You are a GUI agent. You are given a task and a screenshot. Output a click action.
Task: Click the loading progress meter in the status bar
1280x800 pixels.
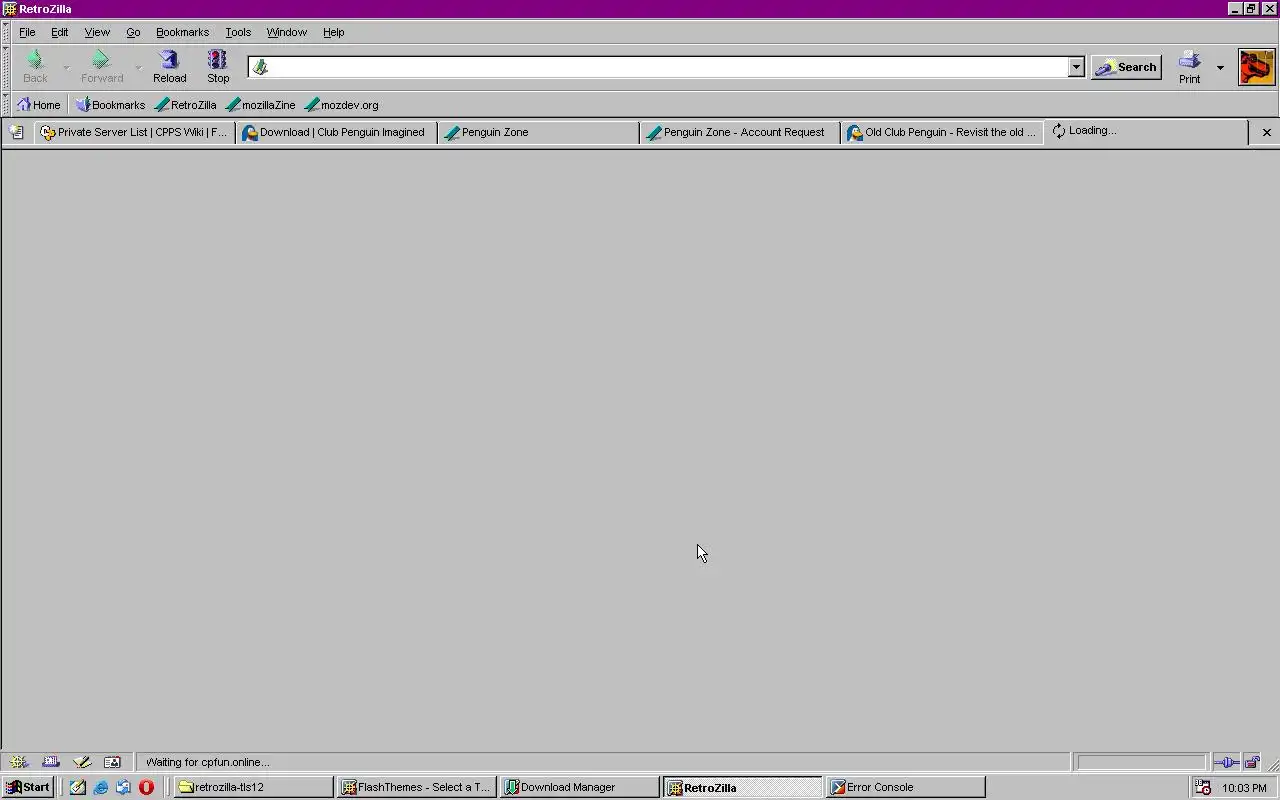(1141, 762)
